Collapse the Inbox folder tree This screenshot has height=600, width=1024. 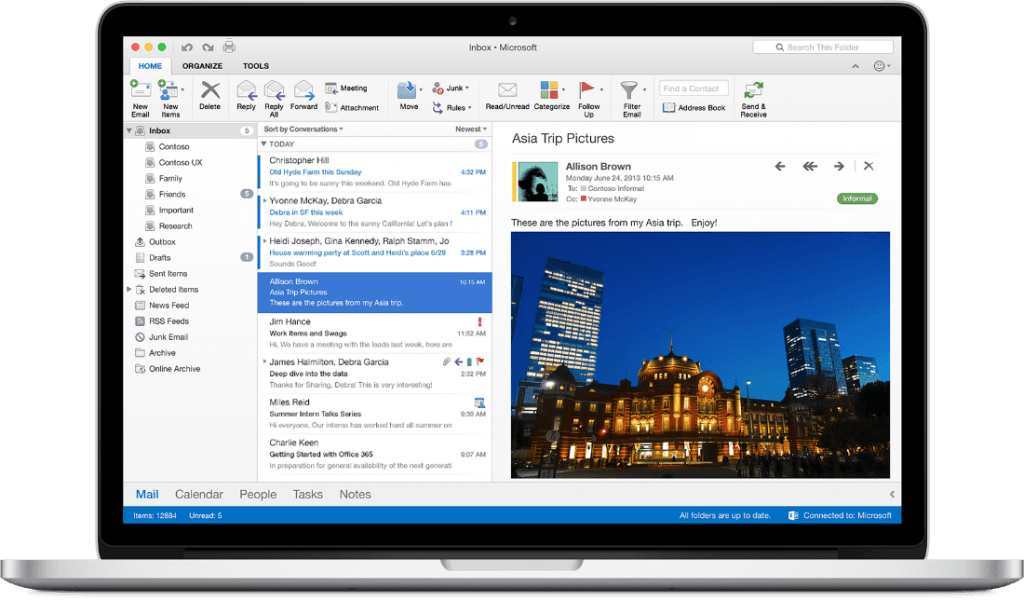pyautogui.click(x=129, y=131)
